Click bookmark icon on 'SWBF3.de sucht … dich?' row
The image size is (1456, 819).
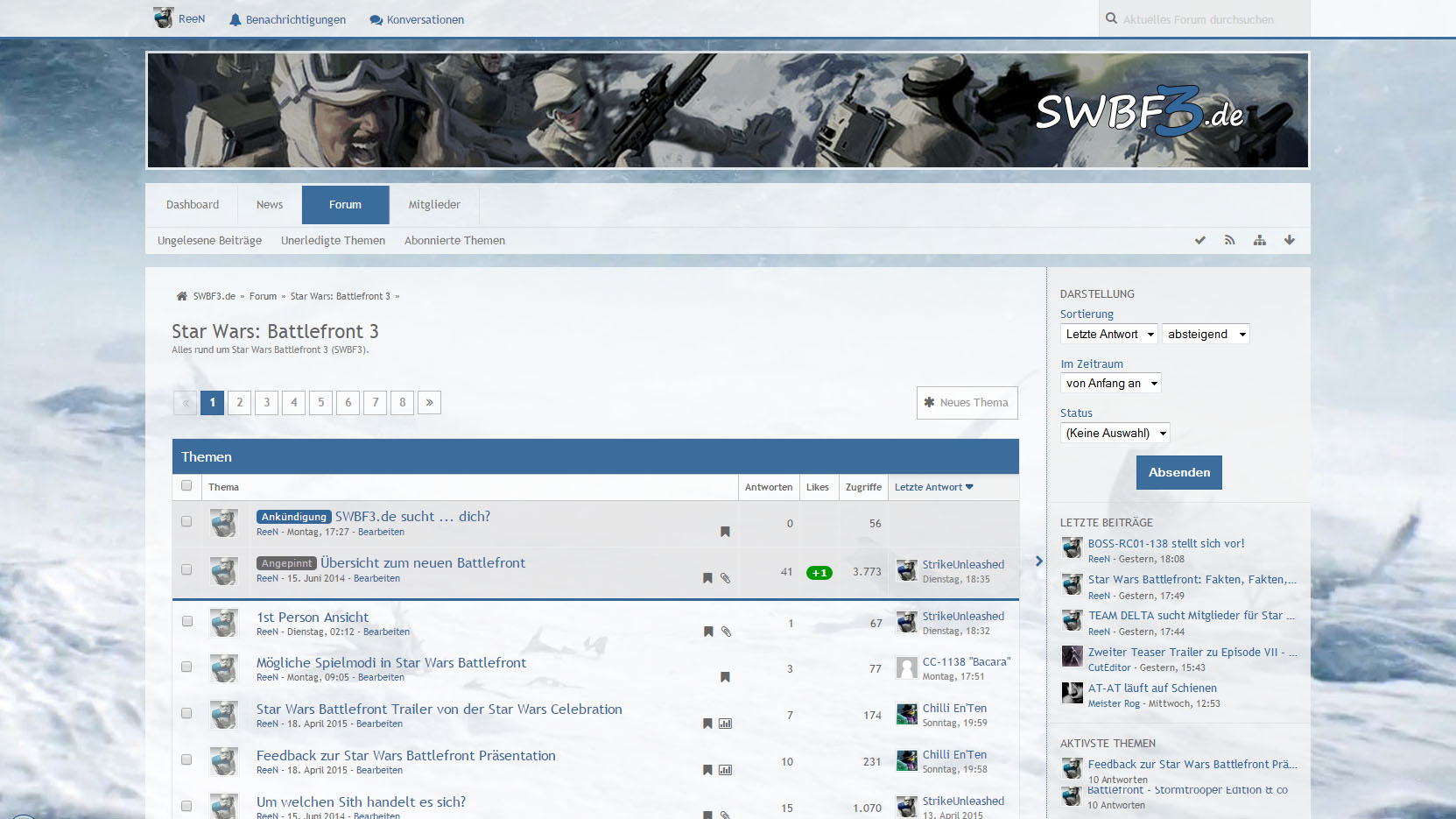(x=725, y=532)
